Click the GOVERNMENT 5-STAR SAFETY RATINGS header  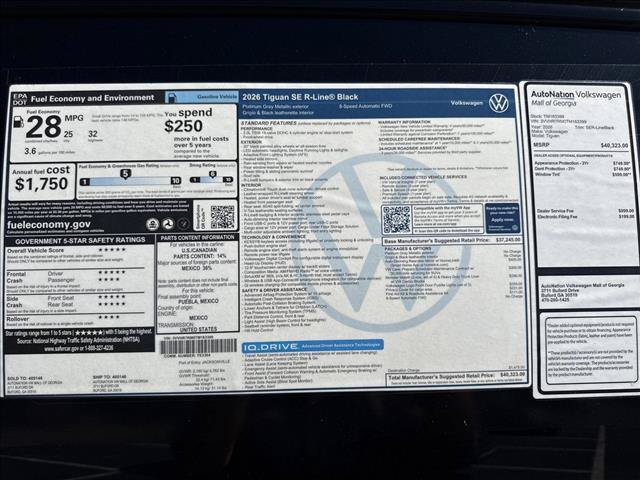80,240
